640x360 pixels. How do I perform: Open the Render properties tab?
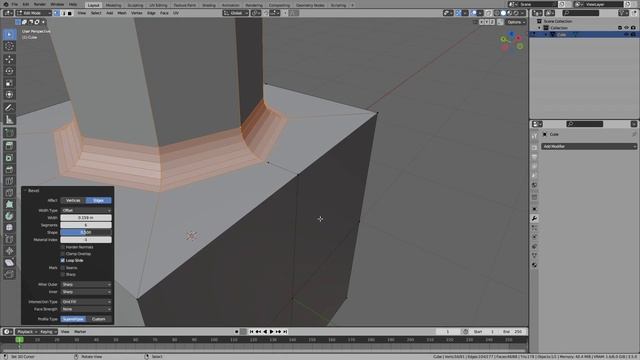tap(534, 147)
